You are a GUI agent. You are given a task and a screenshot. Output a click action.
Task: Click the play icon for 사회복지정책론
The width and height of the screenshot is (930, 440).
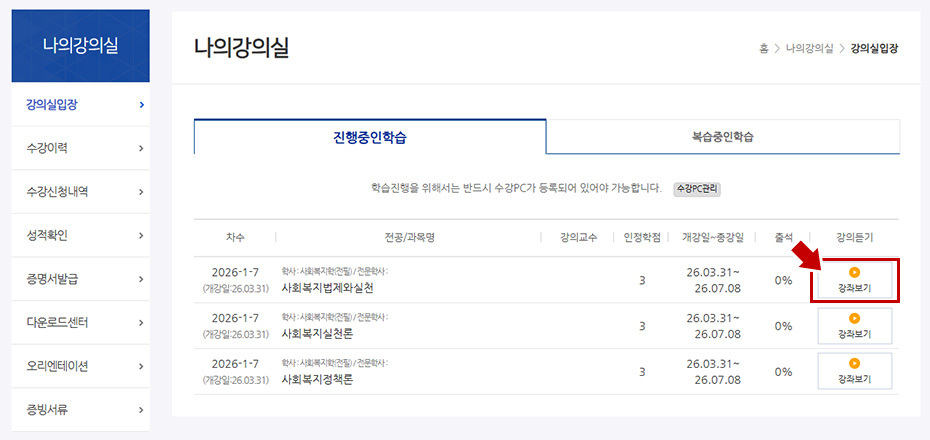tap(854, 363)
